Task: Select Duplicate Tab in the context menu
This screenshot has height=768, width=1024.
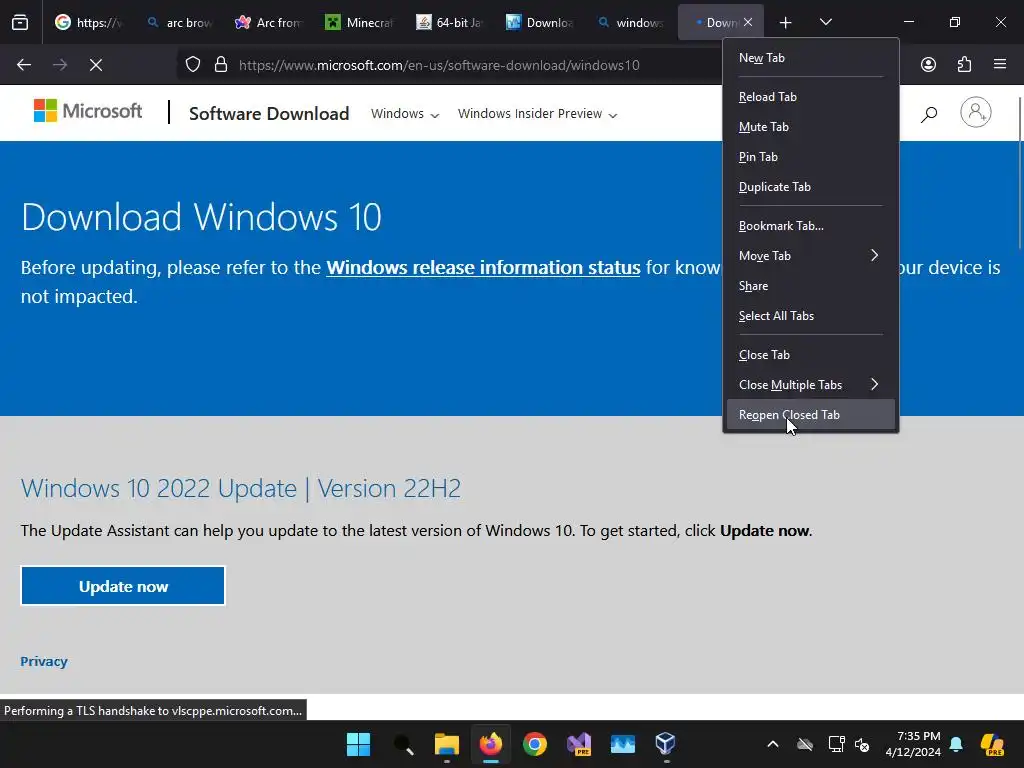Action: click(x=810, y=187)
